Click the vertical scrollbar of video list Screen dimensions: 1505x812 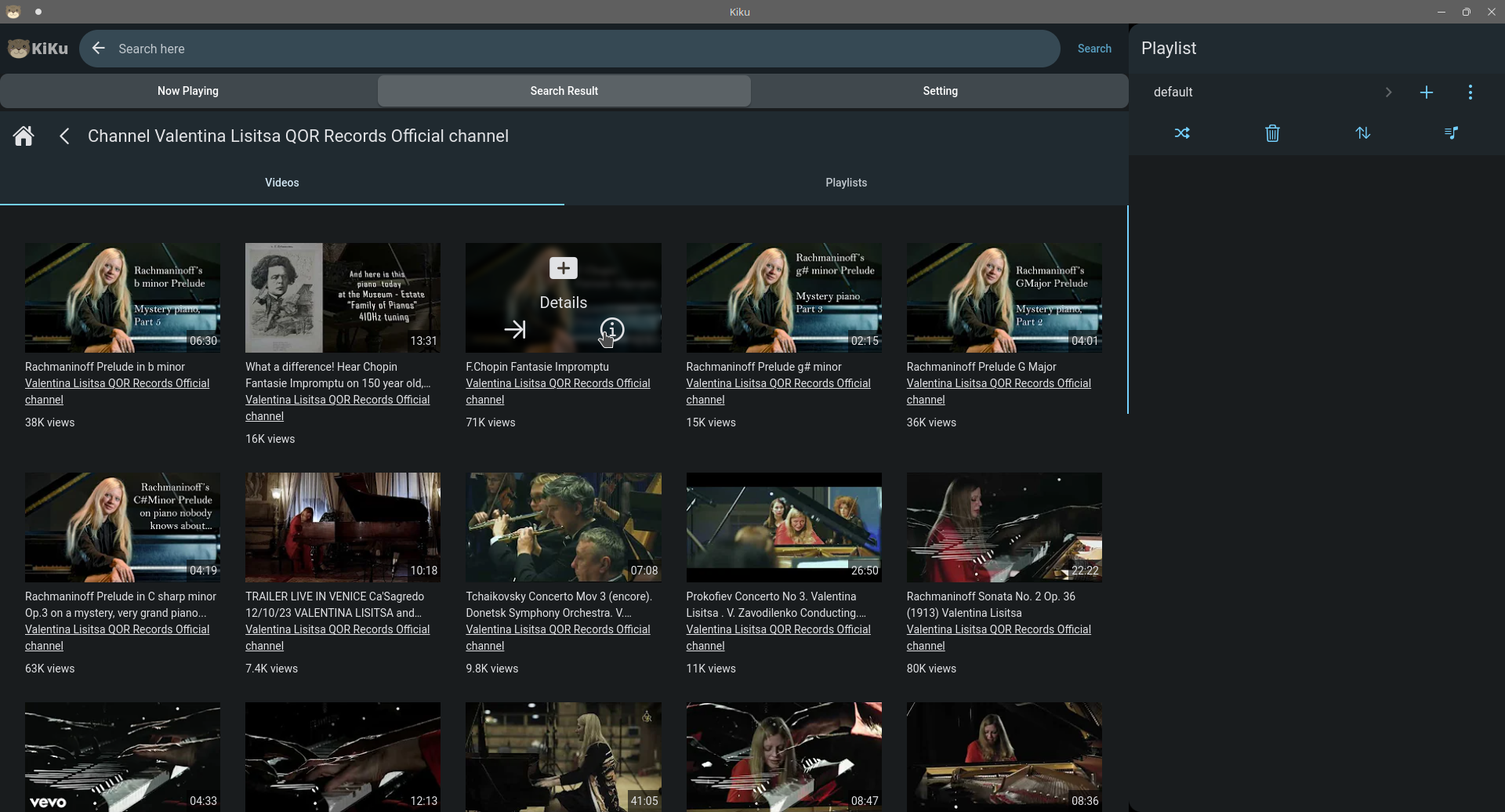pos(1127,310)
